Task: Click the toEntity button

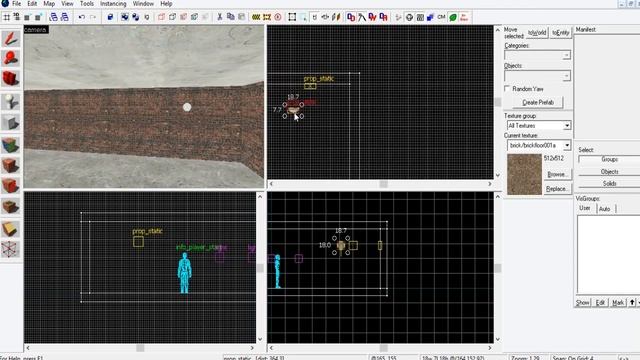Action: (560, 33)
